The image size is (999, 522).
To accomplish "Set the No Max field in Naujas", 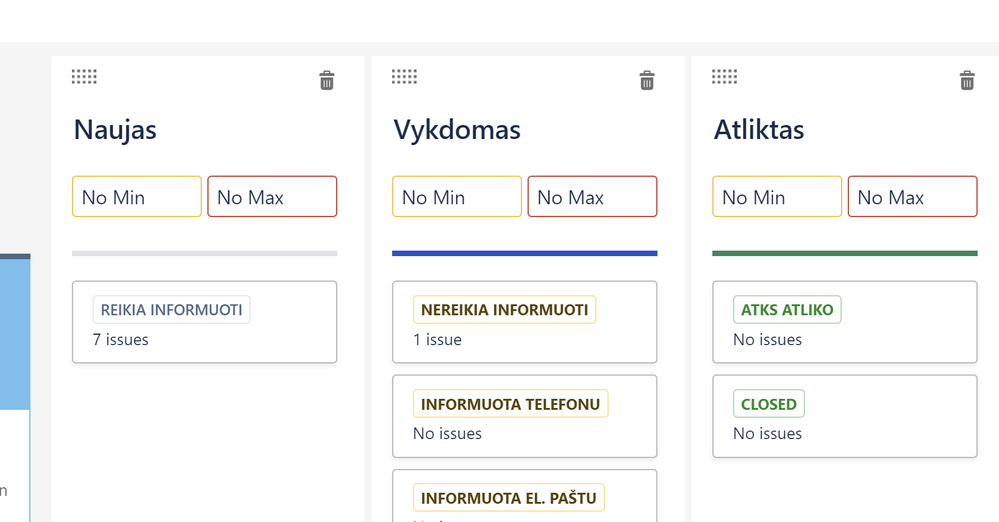I will 272,197.
